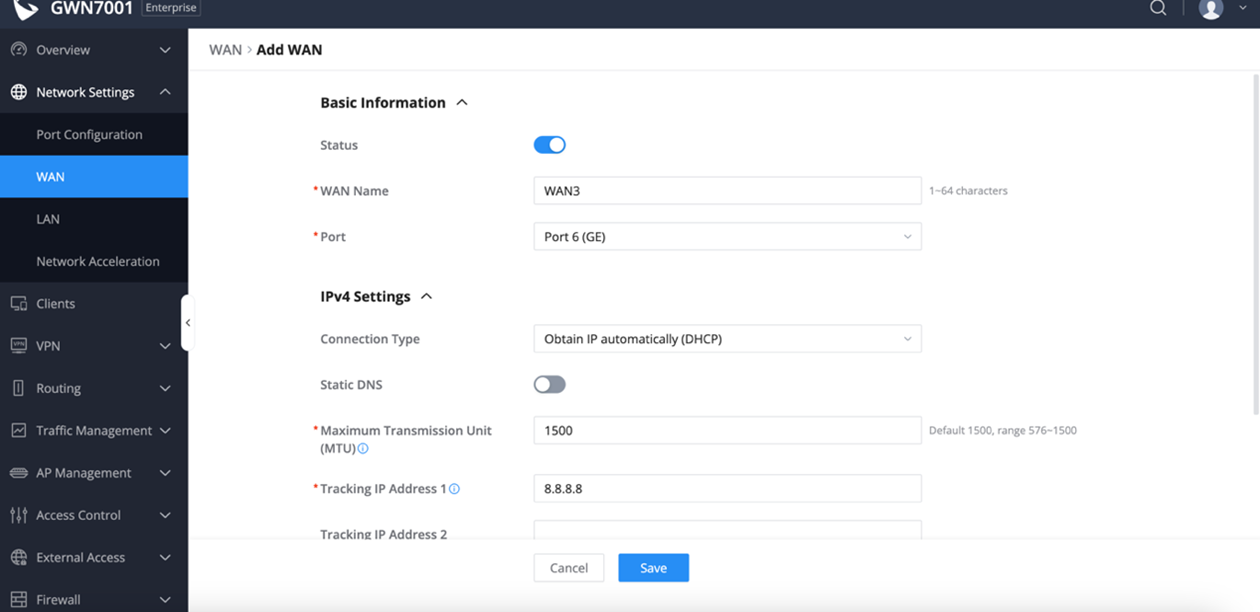1260x612 pixels.
Task: Click the search magnifier icon in header
Action: (1158, 9)
